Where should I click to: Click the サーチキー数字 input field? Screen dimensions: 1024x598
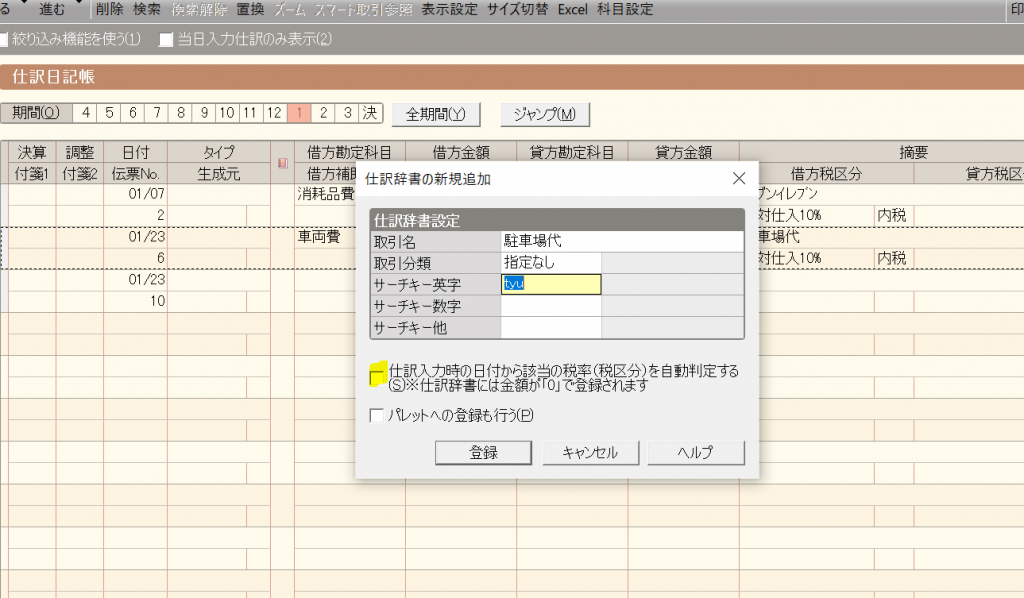point(551,306)
